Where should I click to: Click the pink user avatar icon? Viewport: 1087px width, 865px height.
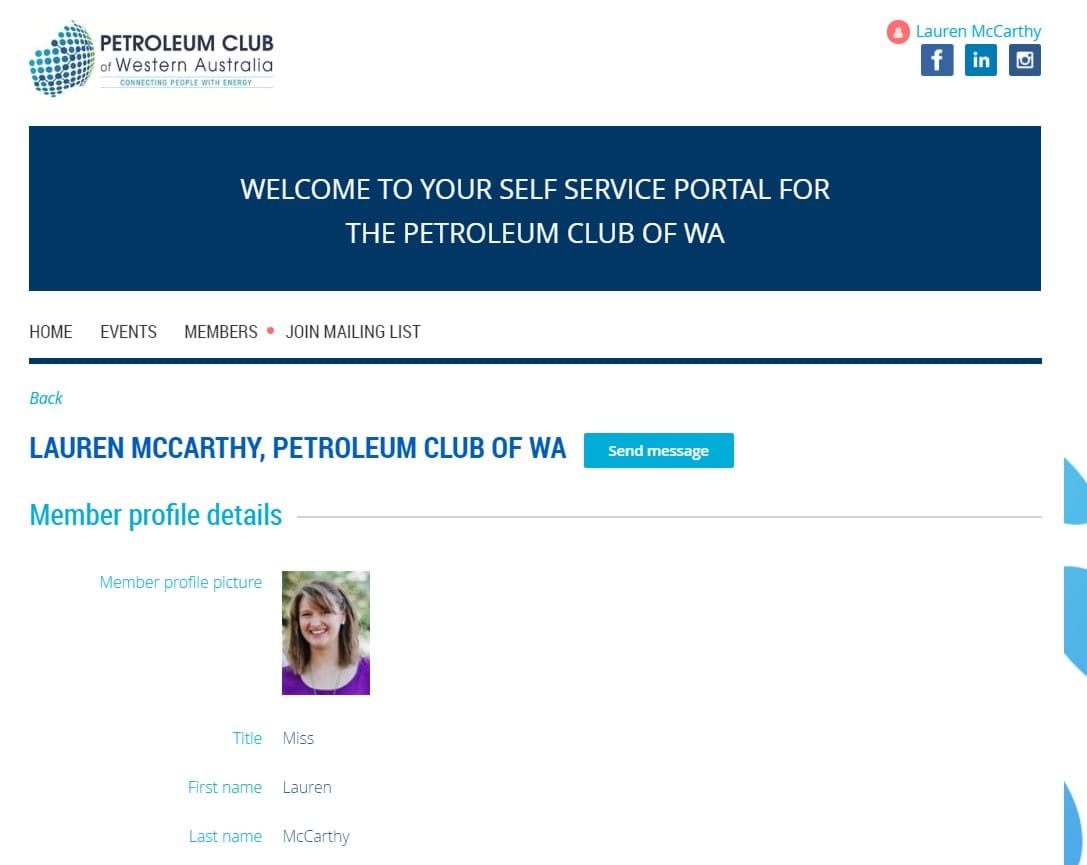898,32
